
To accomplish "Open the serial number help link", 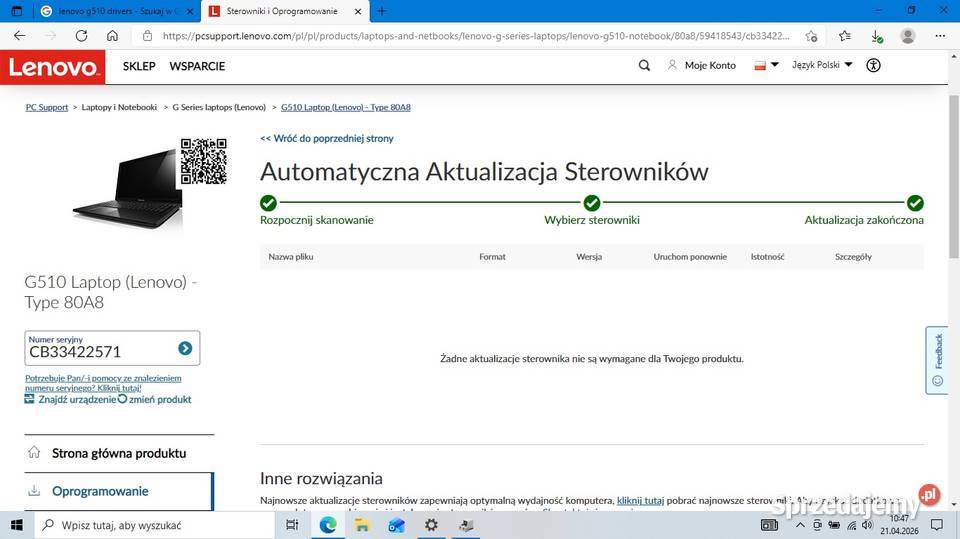I will (103, 383).
